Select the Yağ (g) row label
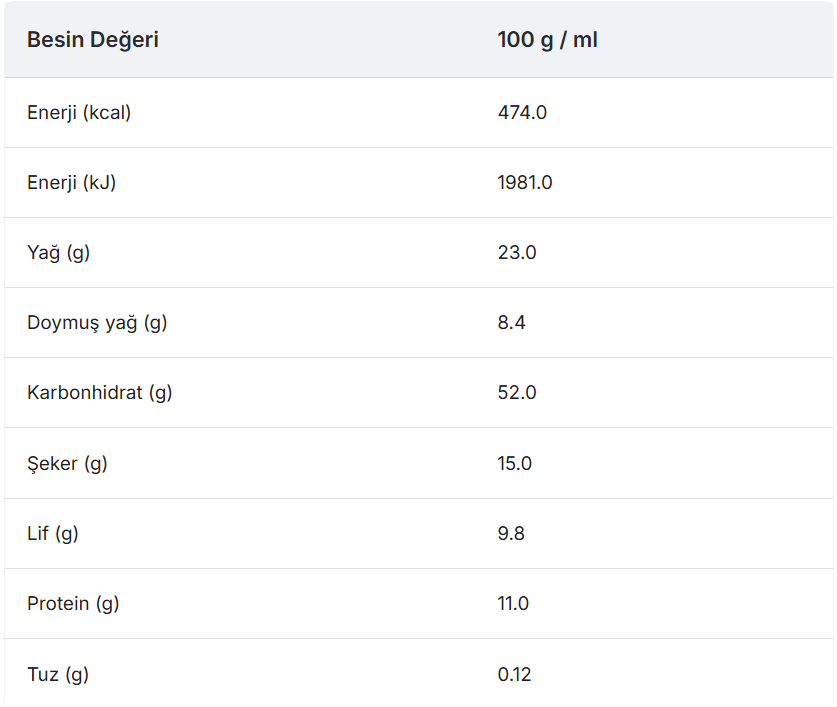The image size is (837, 707). pyautogui.click(x=58, y=252)
